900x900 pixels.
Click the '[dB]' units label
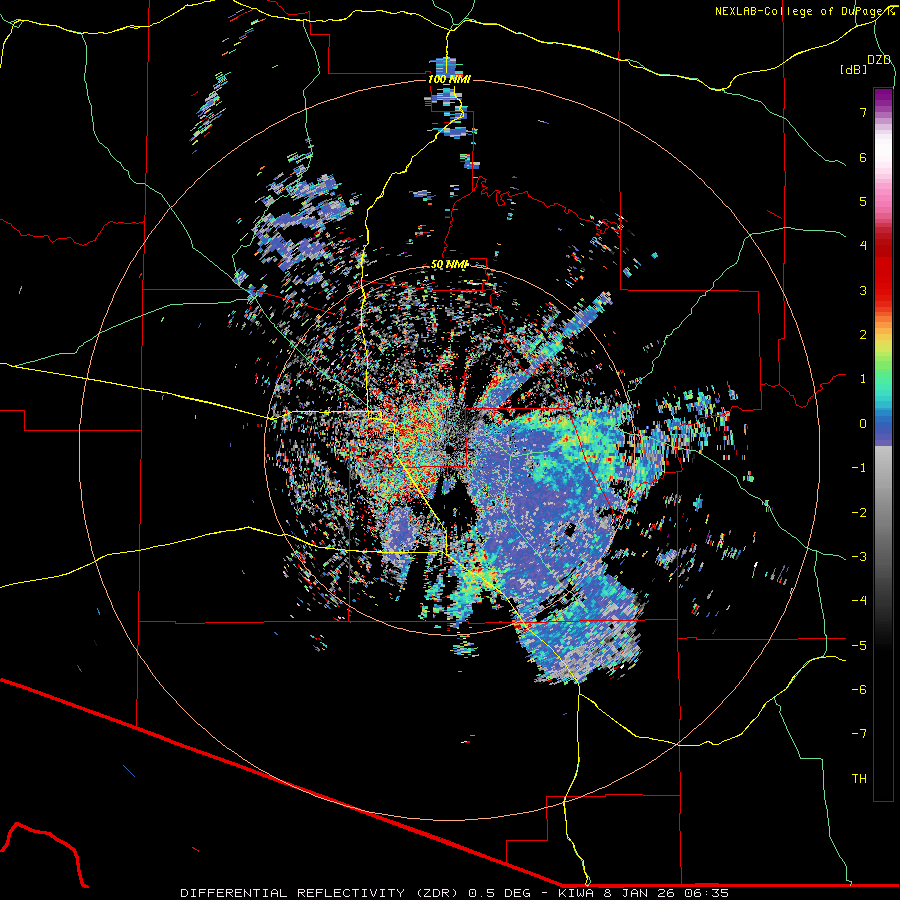coord(854,69)
